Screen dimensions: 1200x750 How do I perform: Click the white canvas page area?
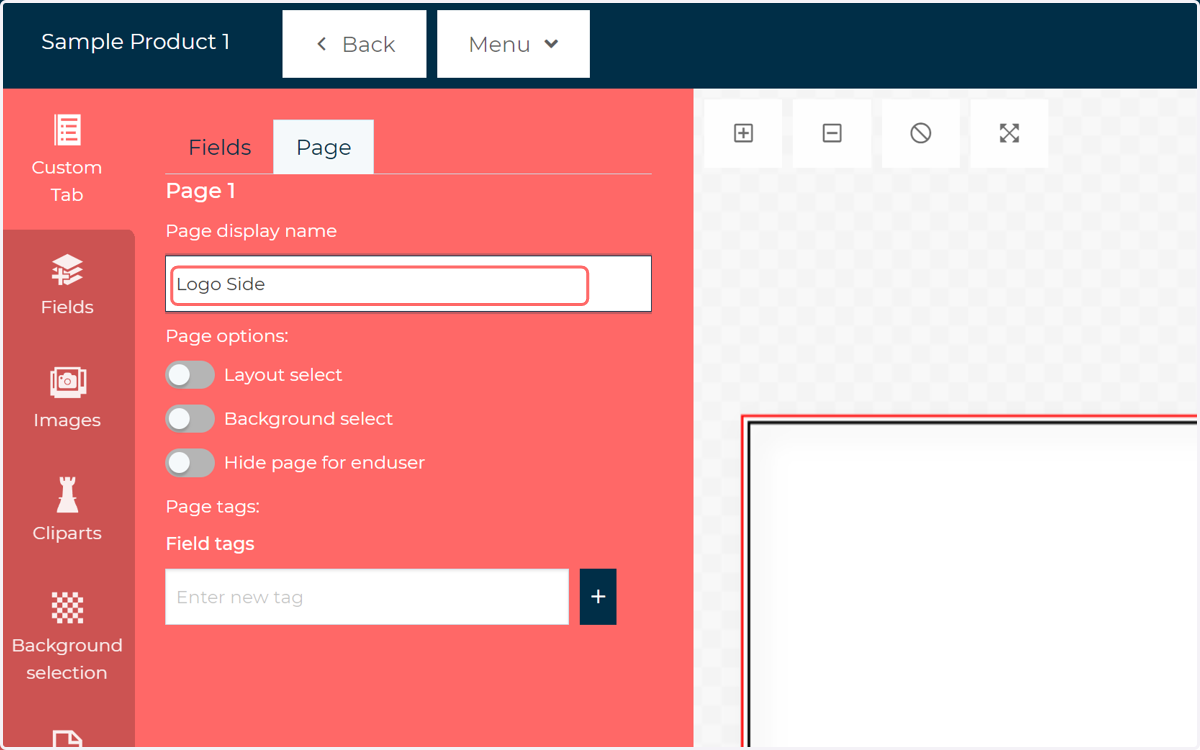[x=973, y=586]
